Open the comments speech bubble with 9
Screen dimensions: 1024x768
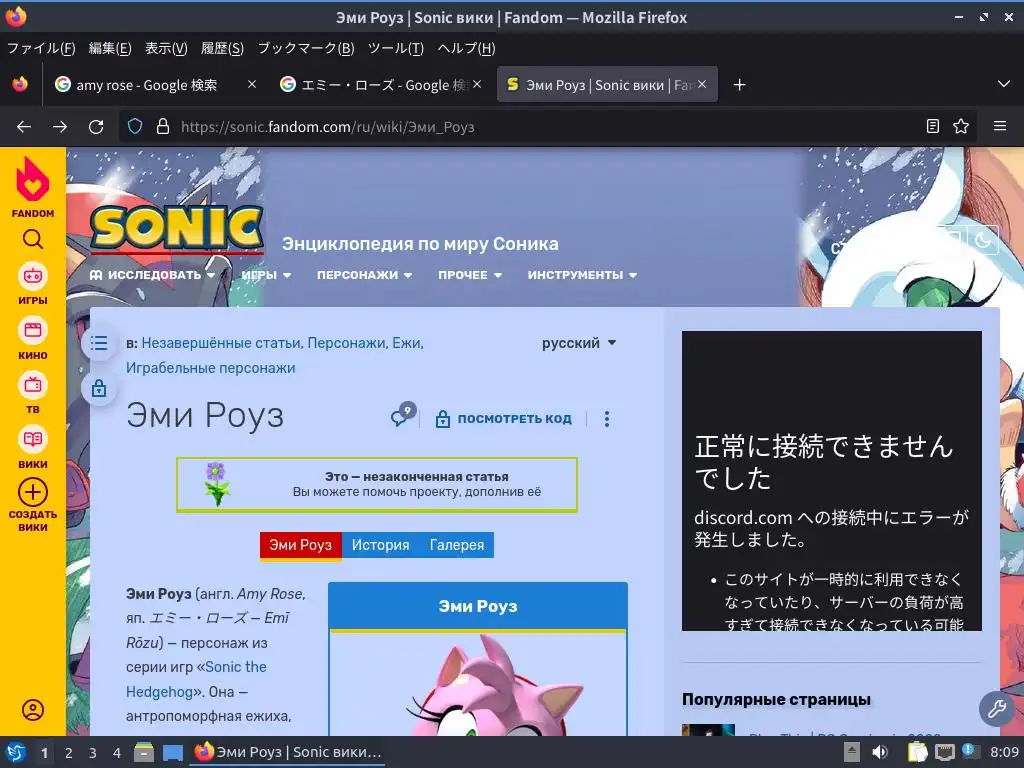click(403, 415)
